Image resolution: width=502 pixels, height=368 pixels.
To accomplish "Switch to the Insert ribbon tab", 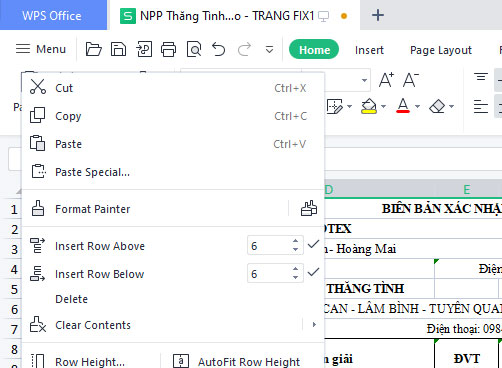I will click(369, 50).
